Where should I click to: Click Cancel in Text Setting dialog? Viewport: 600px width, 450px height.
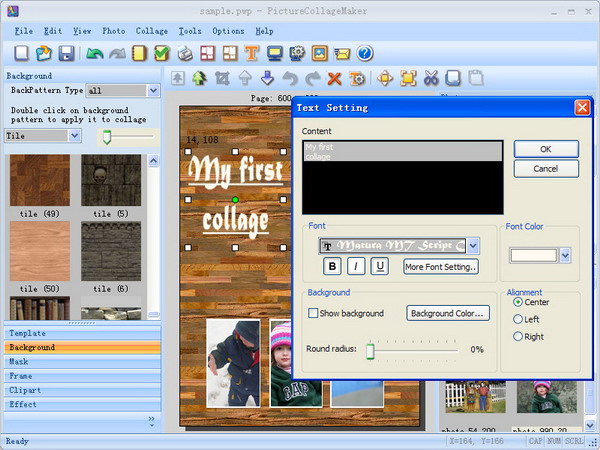(546, 169)
